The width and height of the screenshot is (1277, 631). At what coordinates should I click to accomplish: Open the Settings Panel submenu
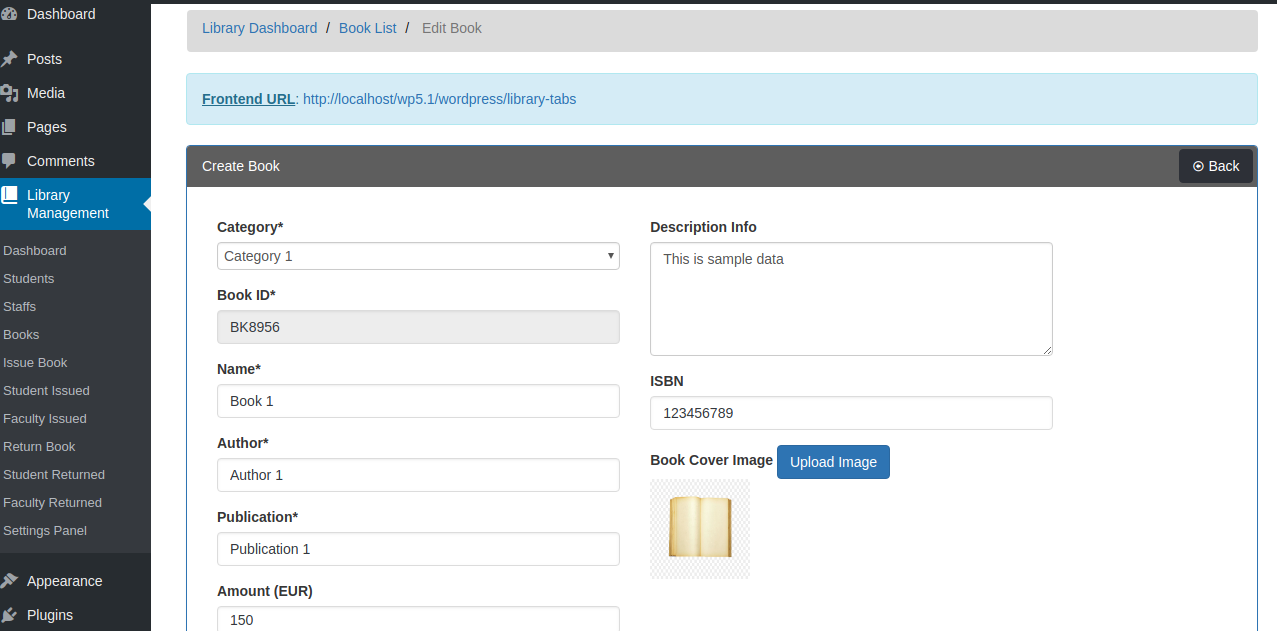coord(45,531)
